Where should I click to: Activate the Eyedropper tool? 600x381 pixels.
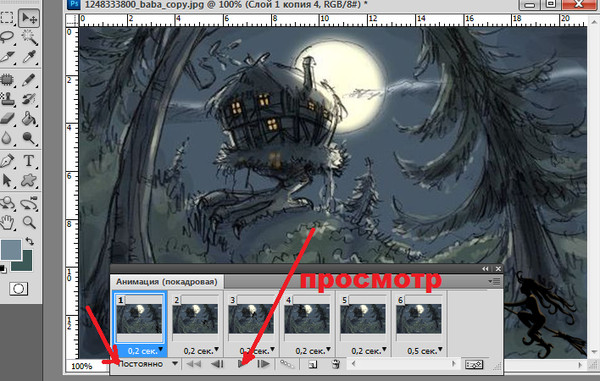click(x=29, y=57)
